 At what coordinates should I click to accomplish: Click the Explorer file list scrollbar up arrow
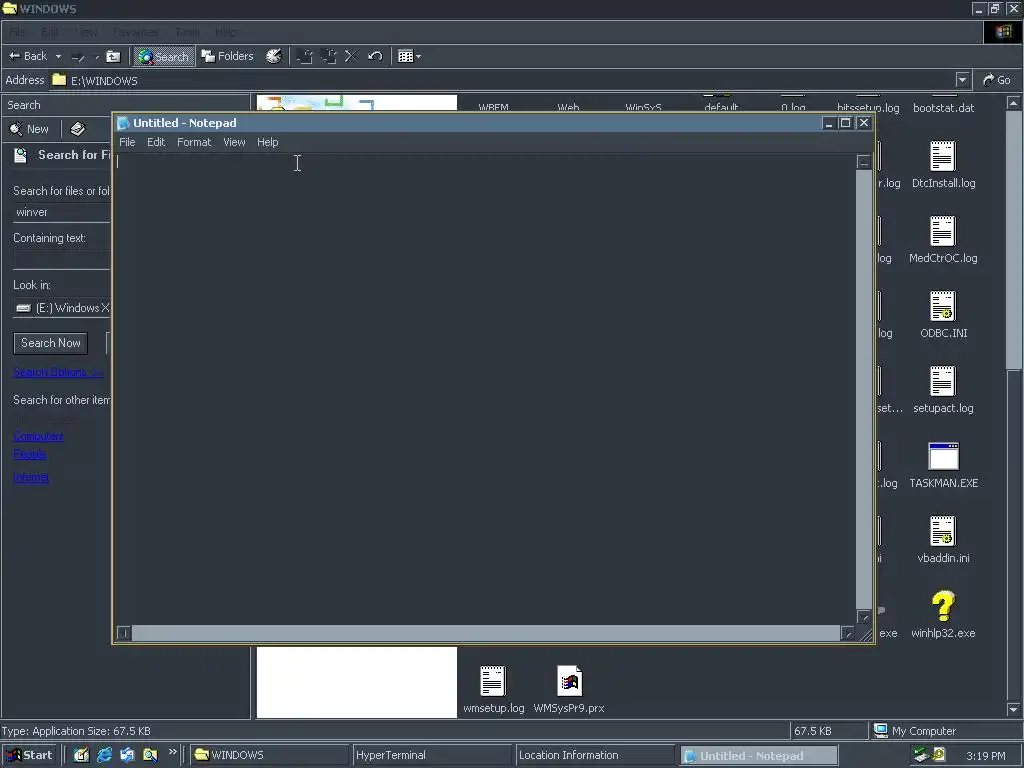[x=1014, y=103]
